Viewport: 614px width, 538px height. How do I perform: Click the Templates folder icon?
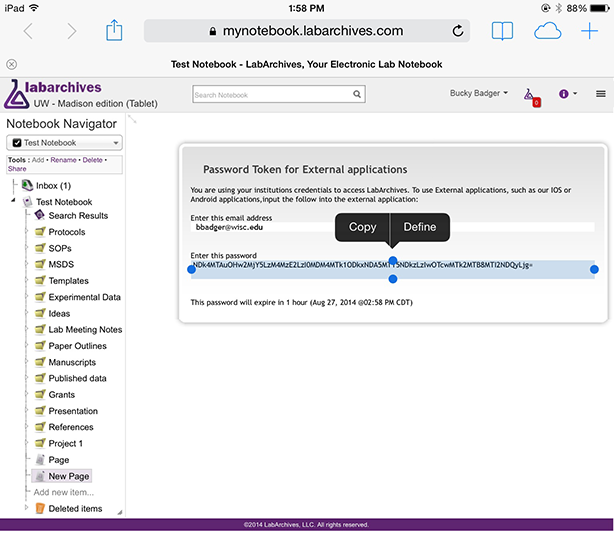click(40, 280)
